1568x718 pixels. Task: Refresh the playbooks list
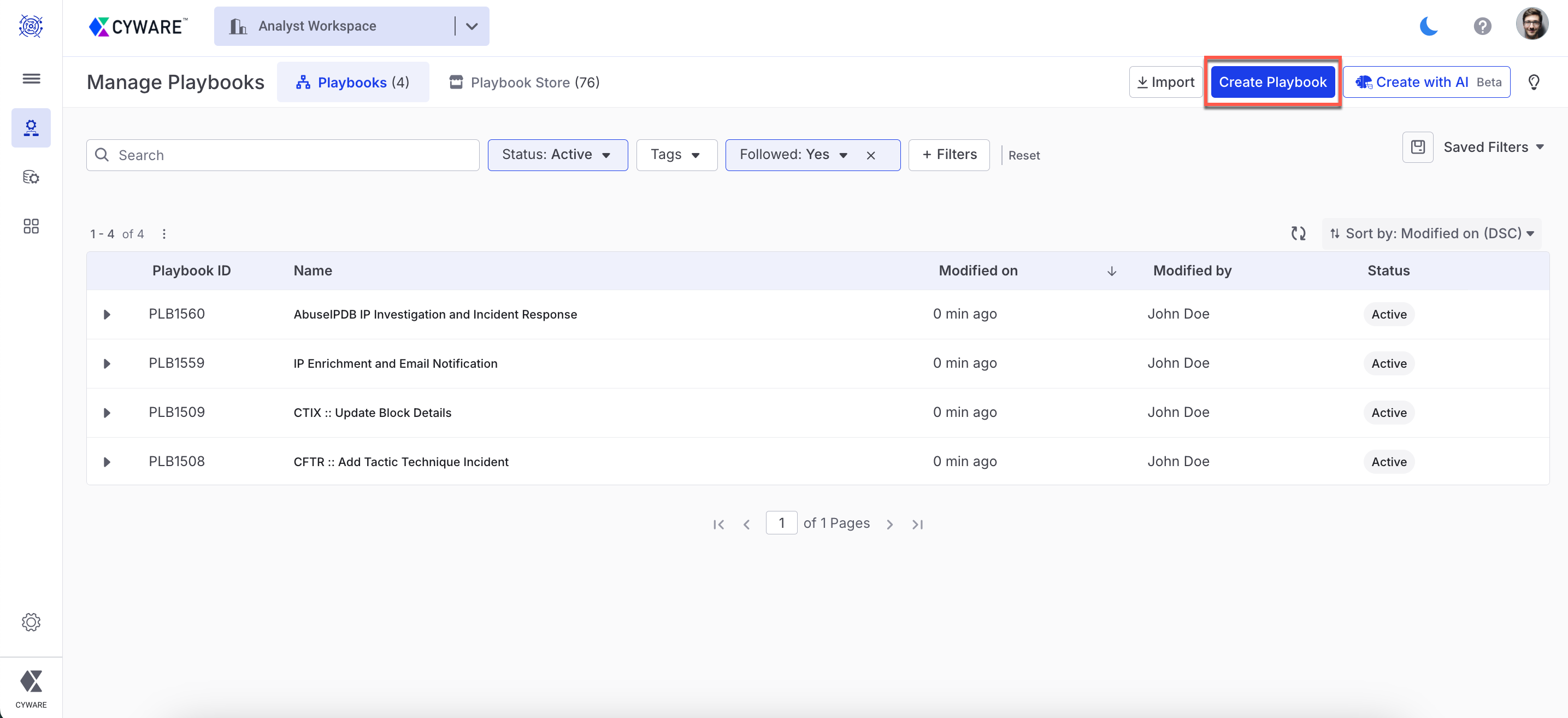pyautogui.click(x=1298, y=233)
